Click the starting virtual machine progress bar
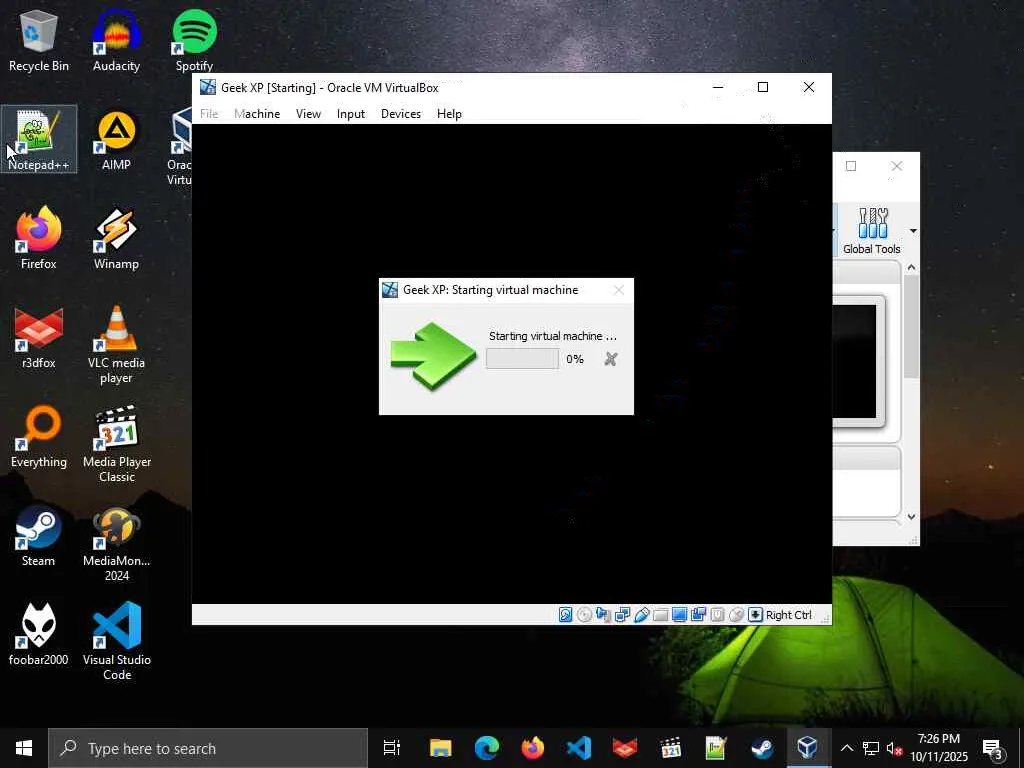This screenshot has height=768, width=1024. click(x=522, y=359)
